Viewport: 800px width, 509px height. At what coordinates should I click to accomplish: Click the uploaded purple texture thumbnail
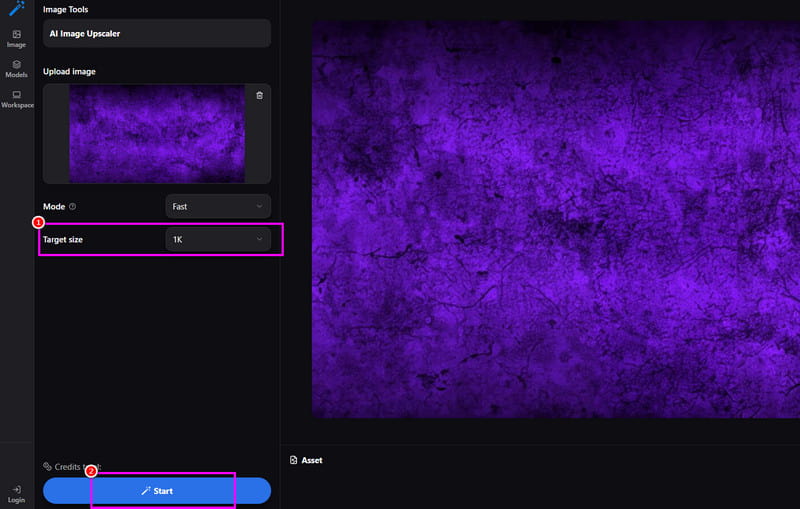click(157, 134)
